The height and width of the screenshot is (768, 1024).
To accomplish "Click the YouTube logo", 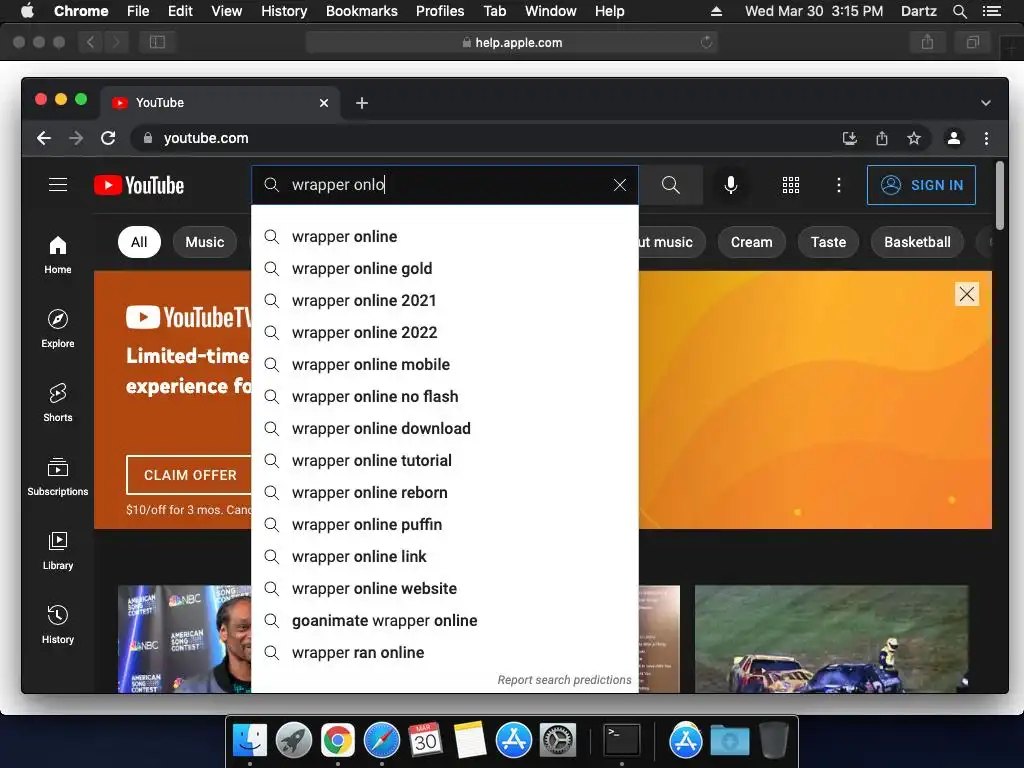I will point(139,185).
